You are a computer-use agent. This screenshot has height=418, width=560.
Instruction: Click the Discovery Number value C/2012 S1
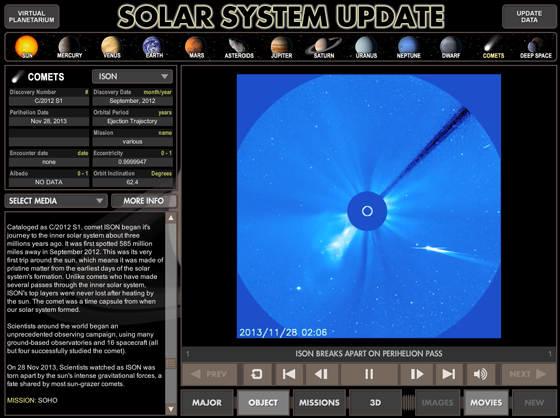tap(49, 101)
